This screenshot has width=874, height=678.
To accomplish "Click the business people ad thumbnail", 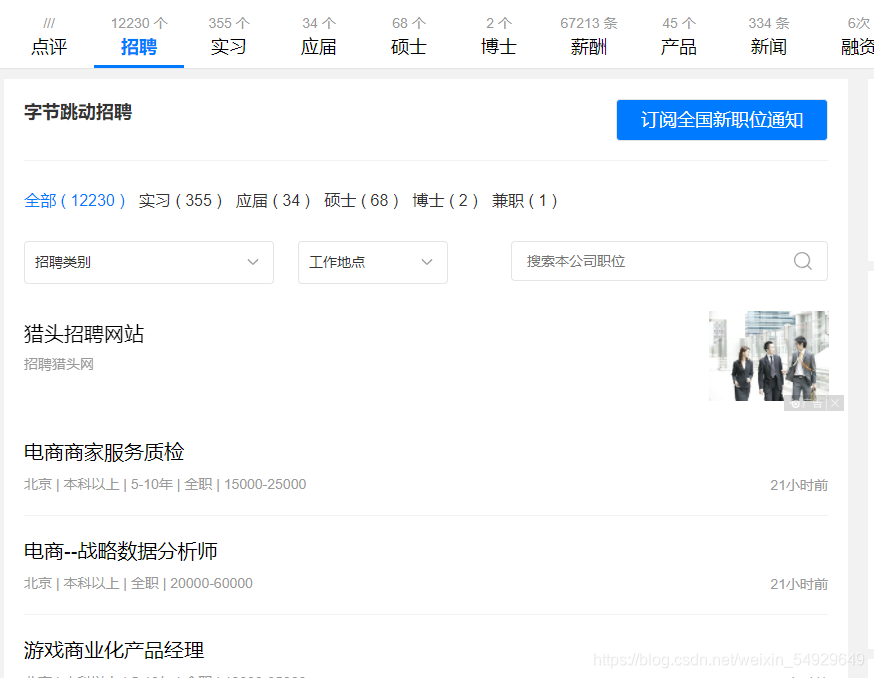I will (x=769, y=356).
